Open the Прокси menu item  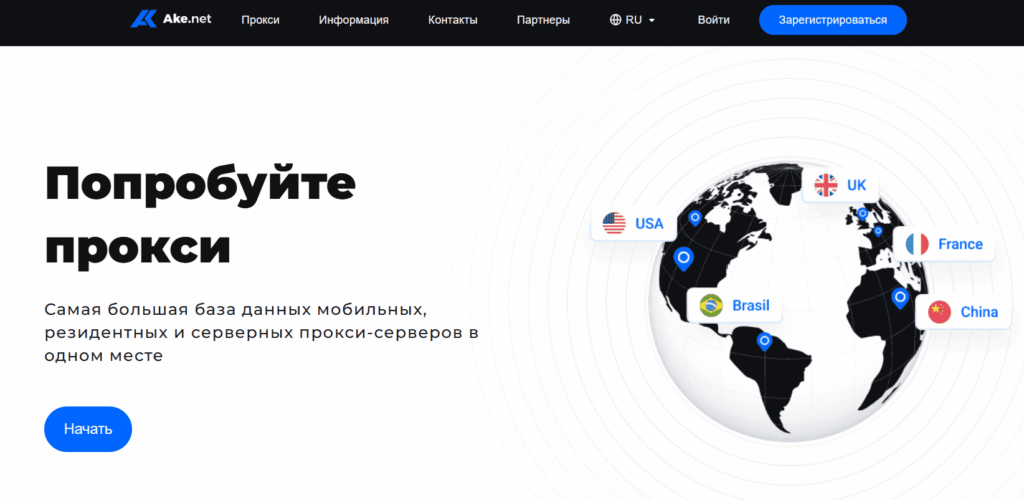261,20
